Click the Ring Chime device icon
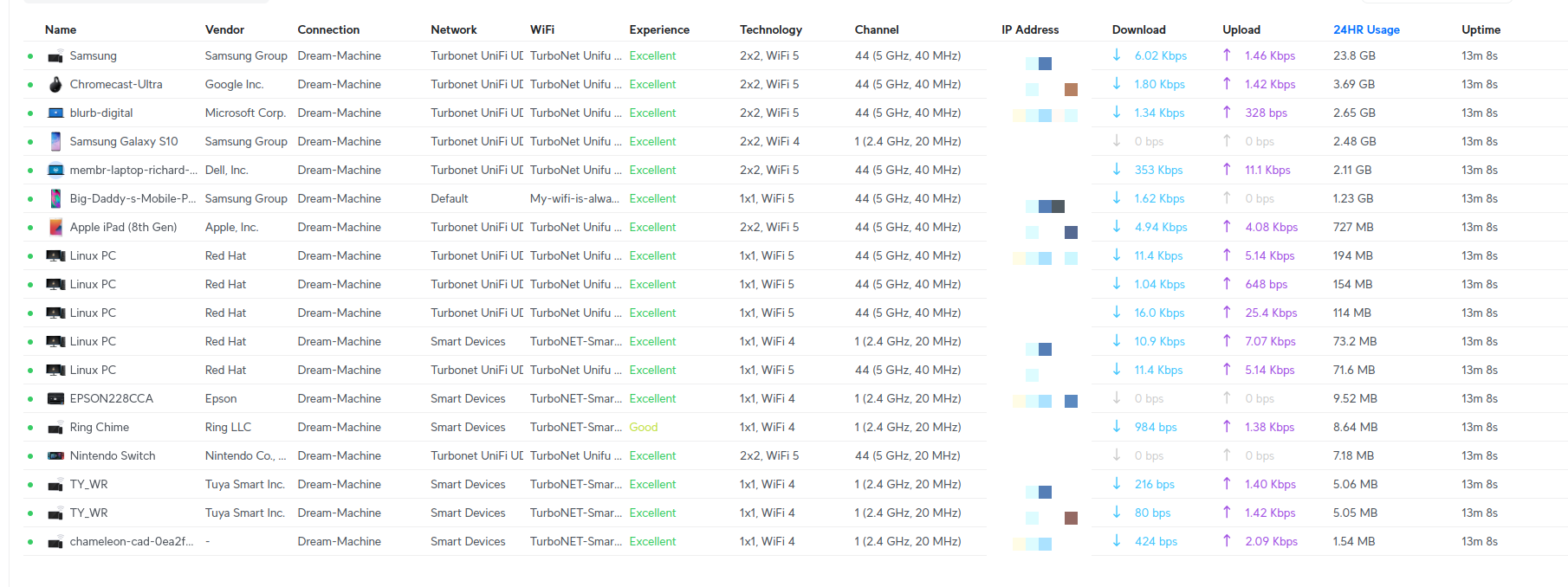This screenshot has width=1568, height=587. pos(55,428)
